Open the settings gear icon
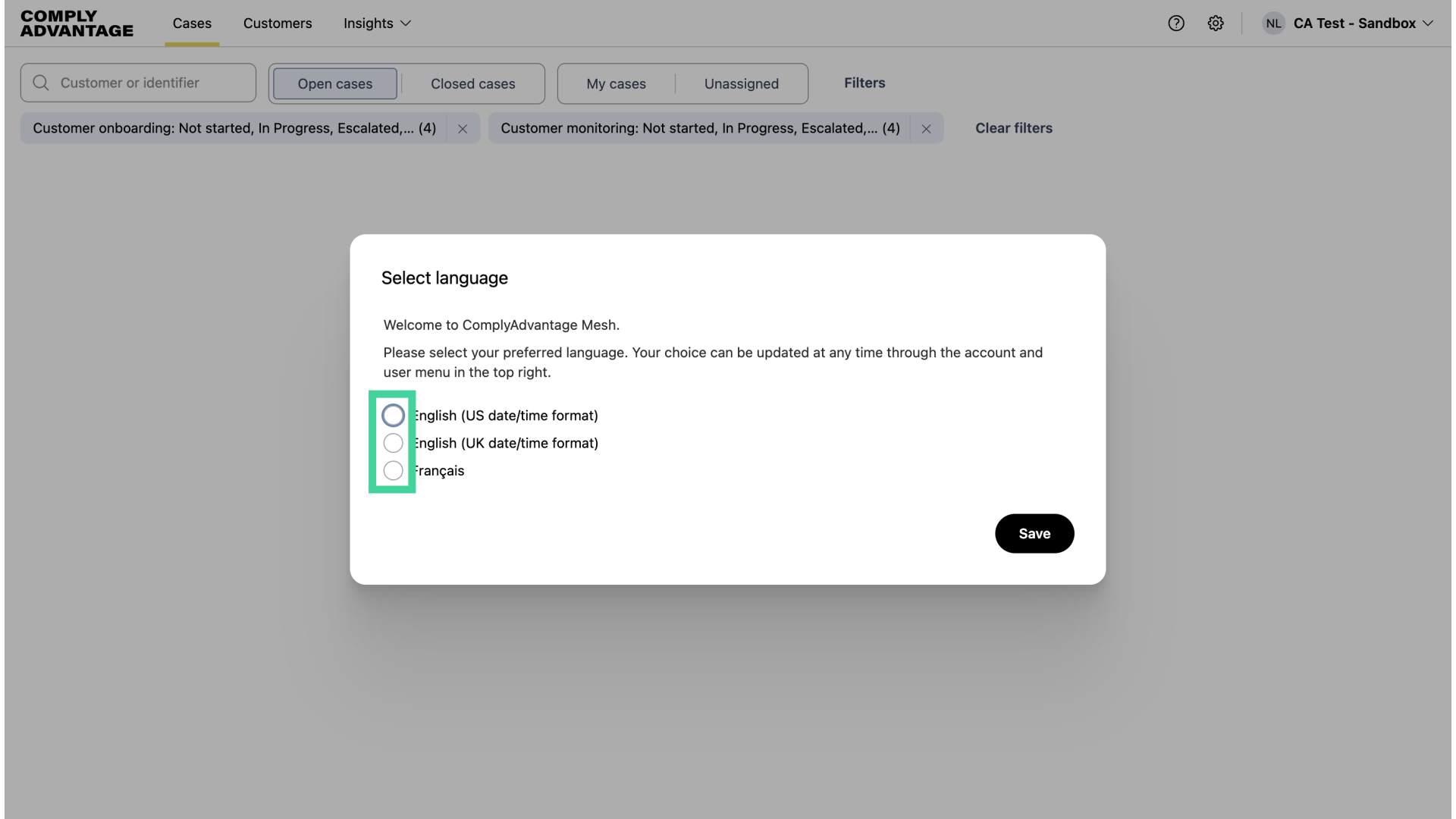Viewport: 1456px width, 819px height. (1216, 23)
